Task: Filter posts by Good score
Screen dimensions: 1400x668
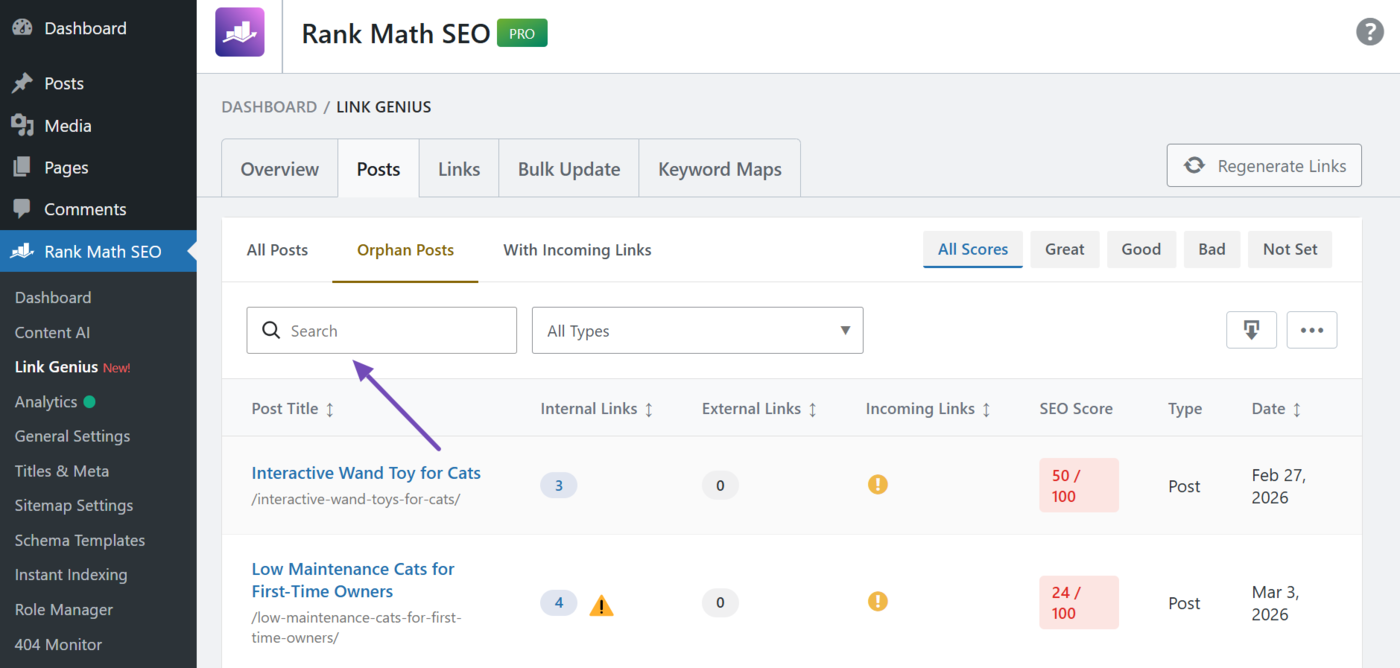Action: 1141,249
